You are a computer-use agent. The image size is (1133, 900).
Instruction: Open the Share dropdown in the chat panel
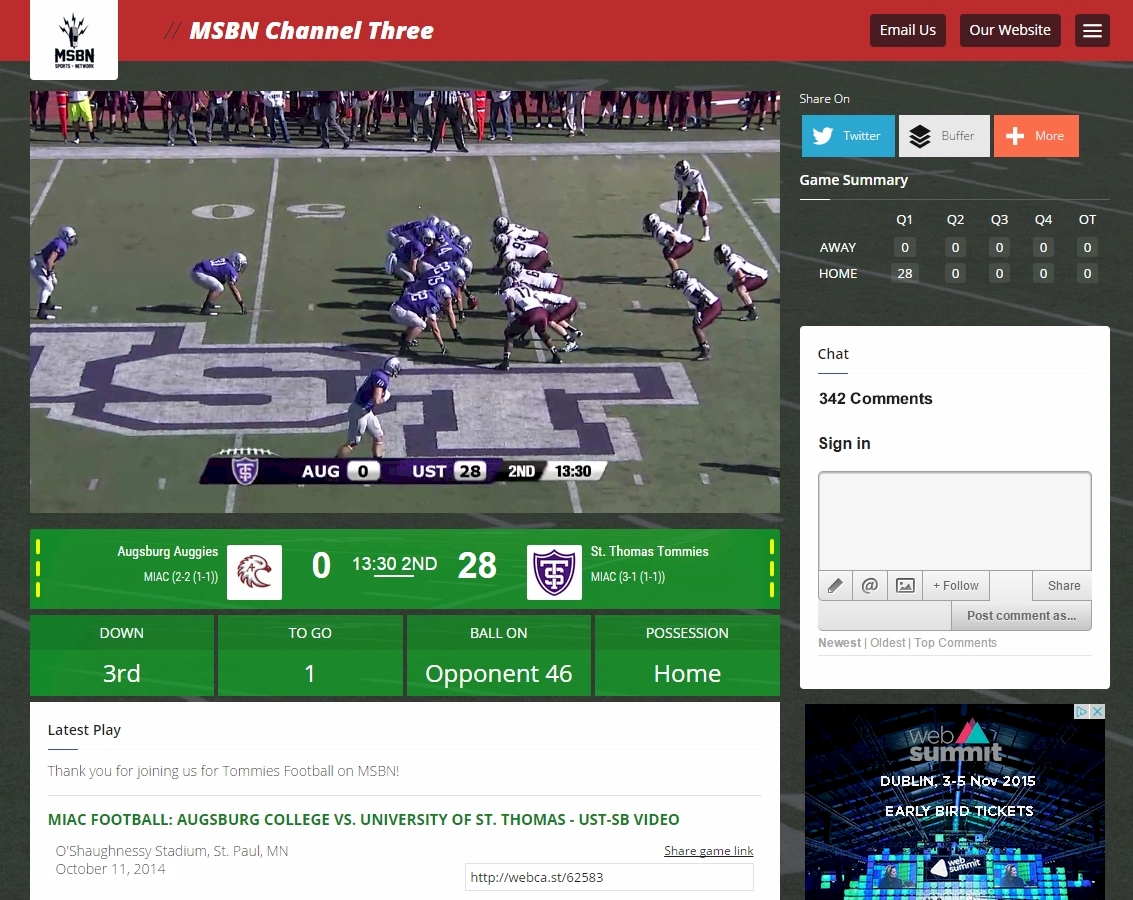(x=1062, y=585)
